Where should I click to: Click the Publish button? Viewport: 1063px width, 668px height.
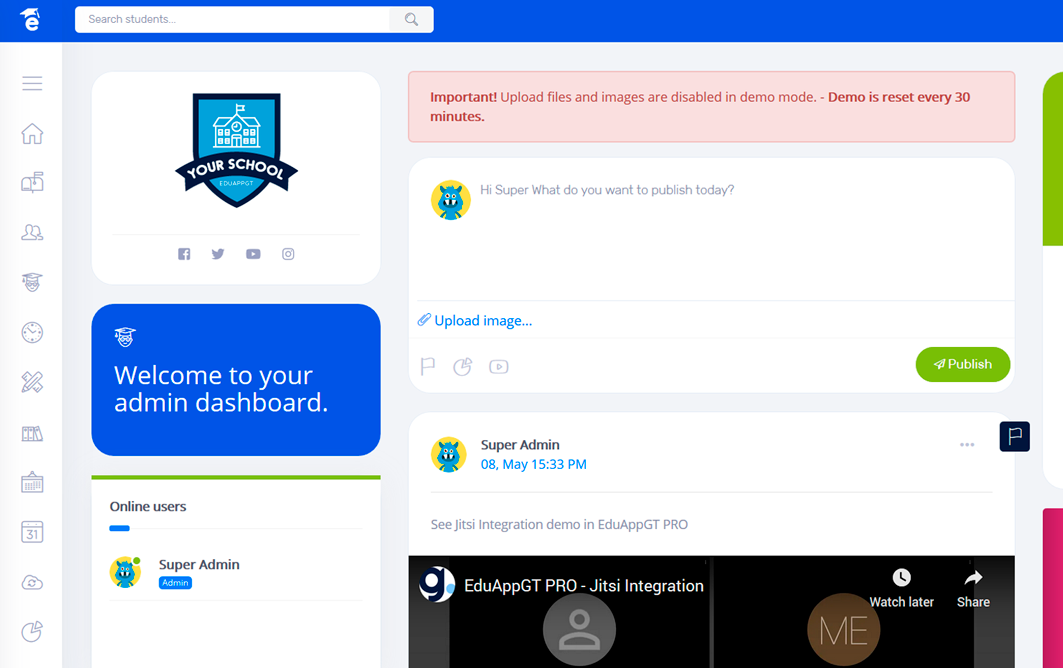pos(962,364)
